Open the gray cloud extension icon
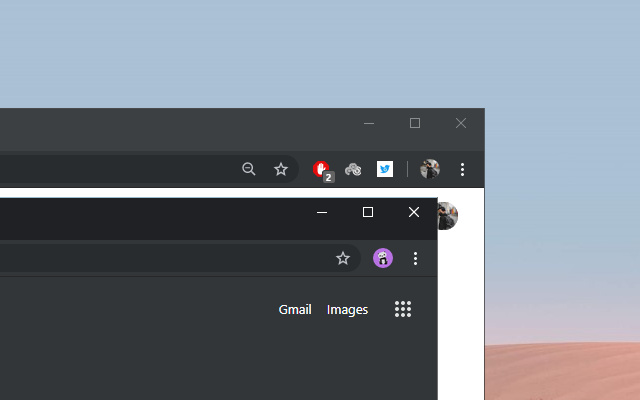Image resolution: width=640 pixels, height=400 pixels. pos(353,169)
